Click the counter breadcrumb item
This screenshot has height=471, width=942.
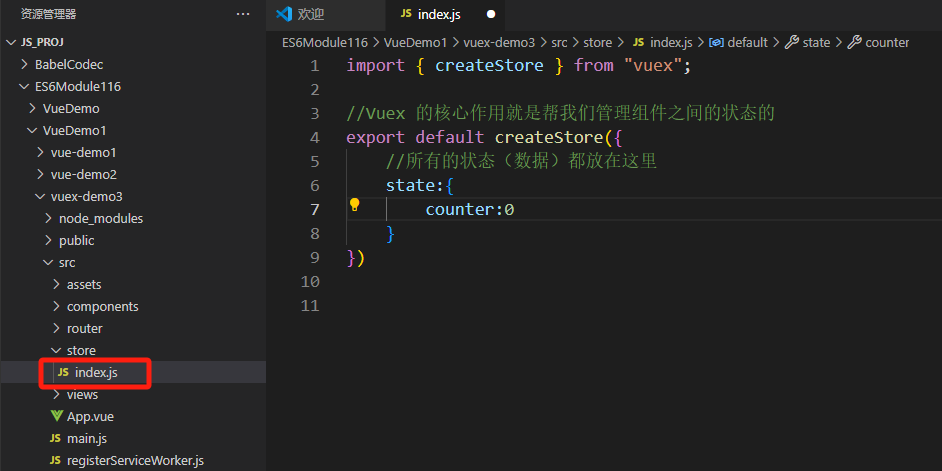pos(887,42)
